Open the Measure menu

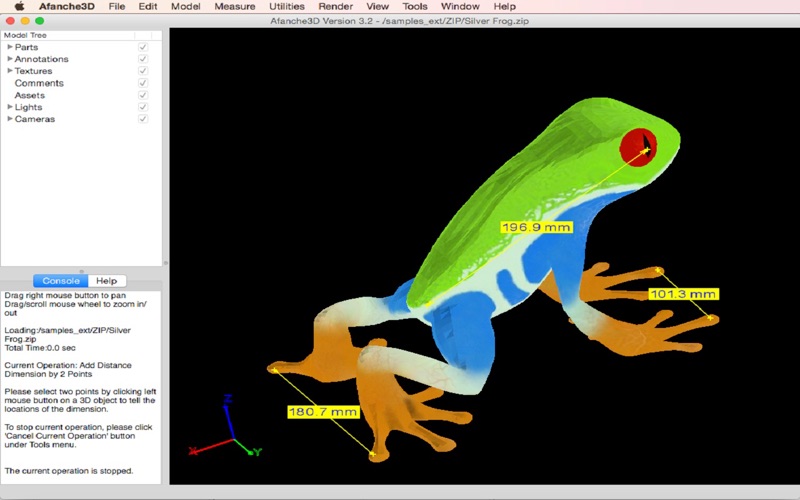click(235, 7)
